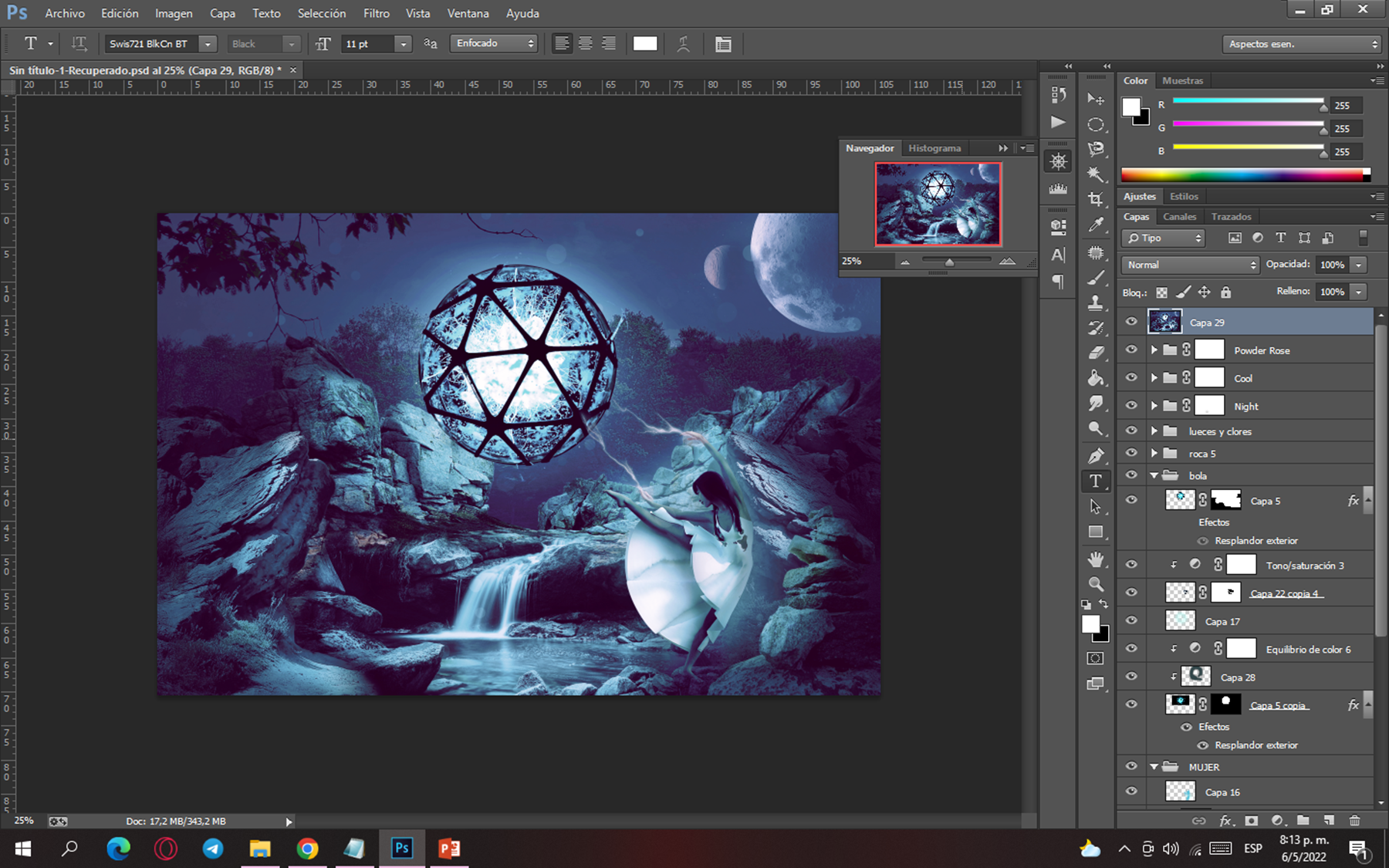Click the lock all layer button
The image size is (1389, 868).
coord(1225,292)
